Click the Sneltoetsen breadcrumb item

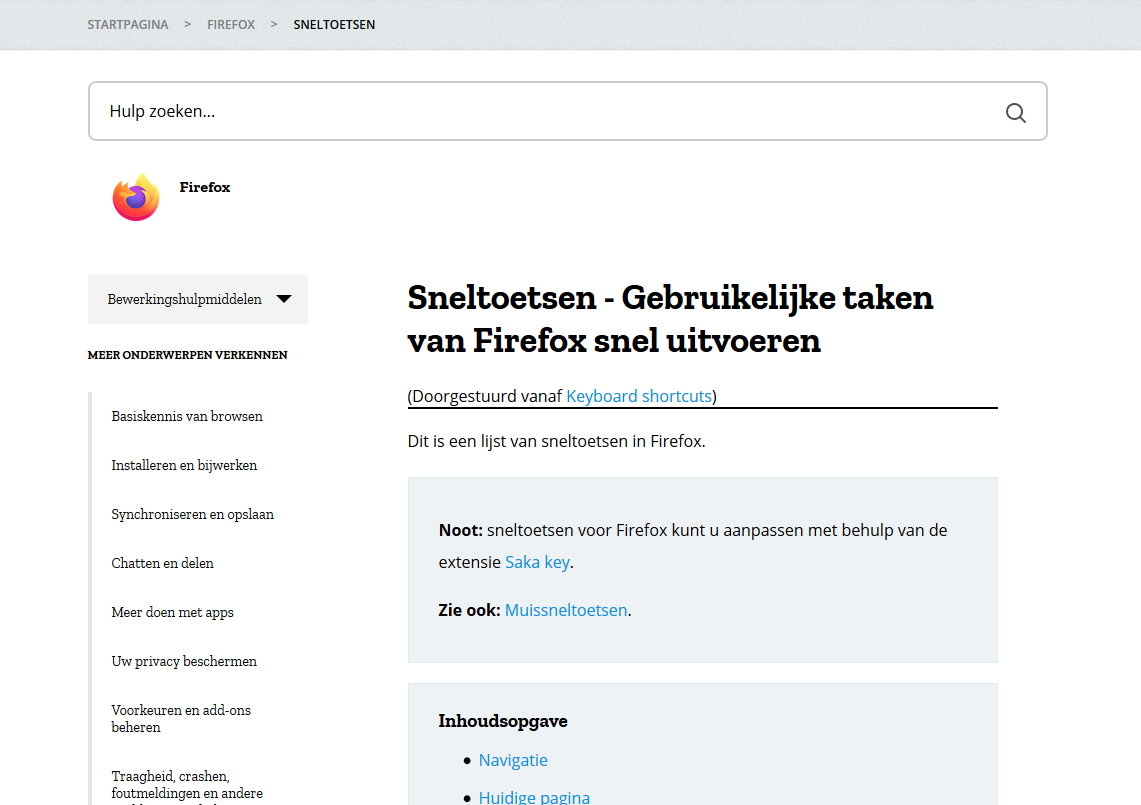click(x=334, y=25)
